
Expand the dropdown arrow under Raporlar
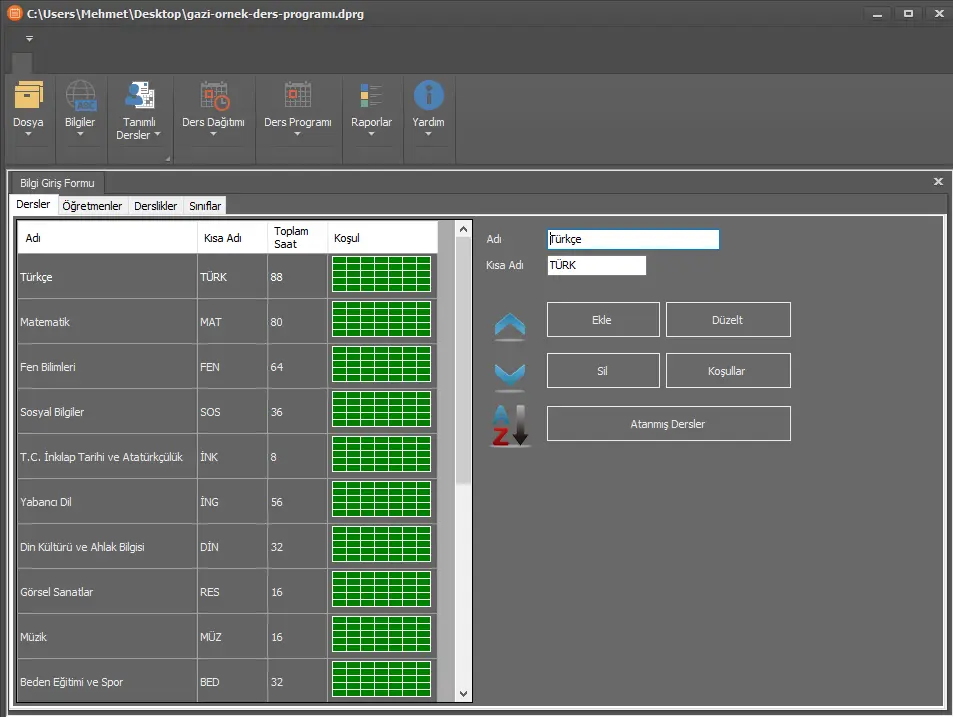371,135
